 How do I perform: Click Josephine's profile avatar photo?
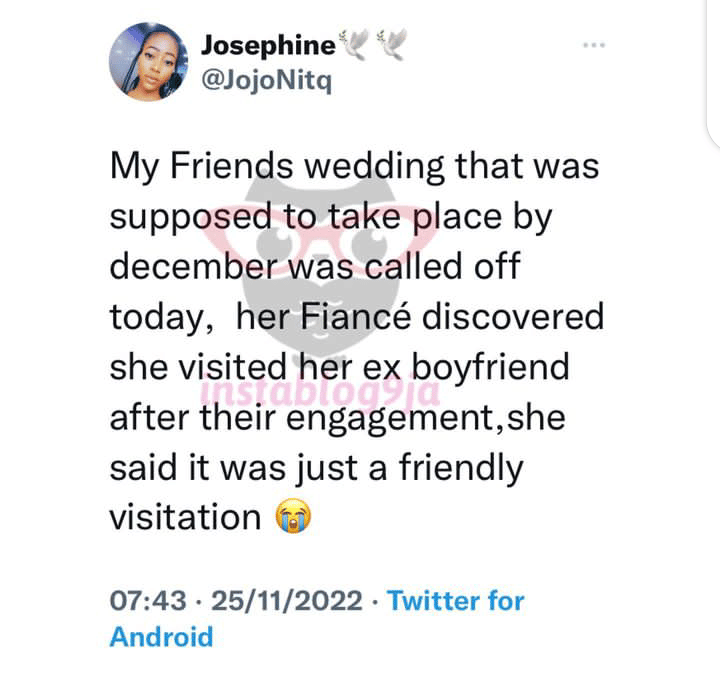pos(148,62)
